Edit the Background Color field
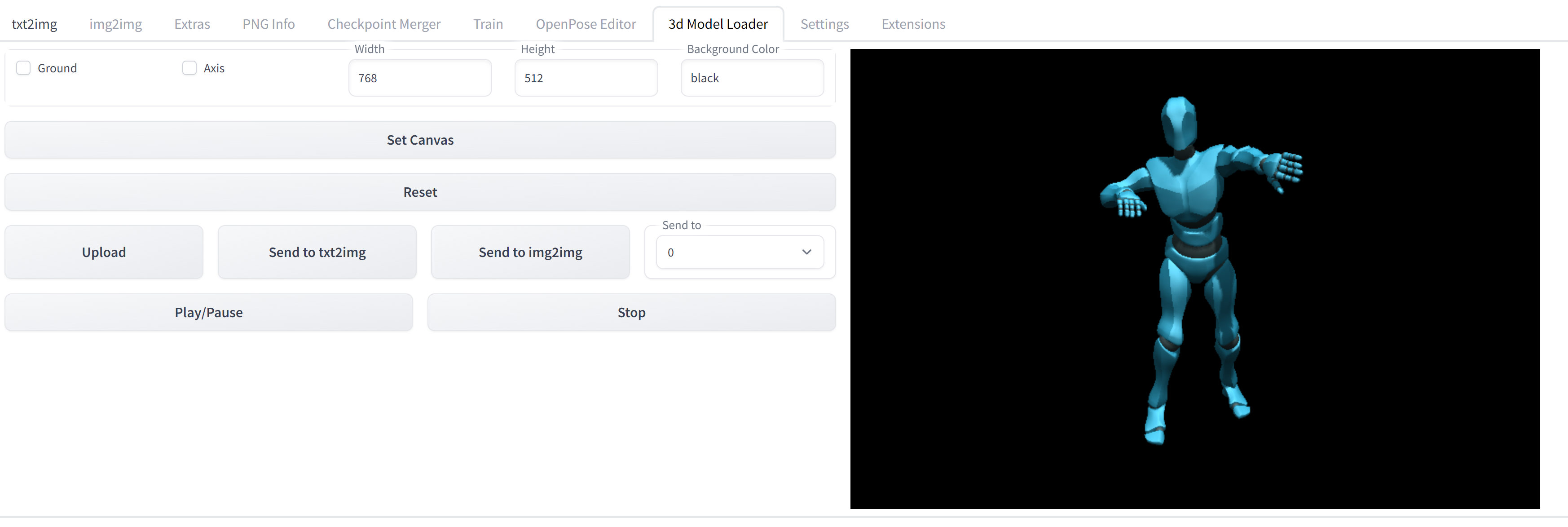 click(753, 77)
